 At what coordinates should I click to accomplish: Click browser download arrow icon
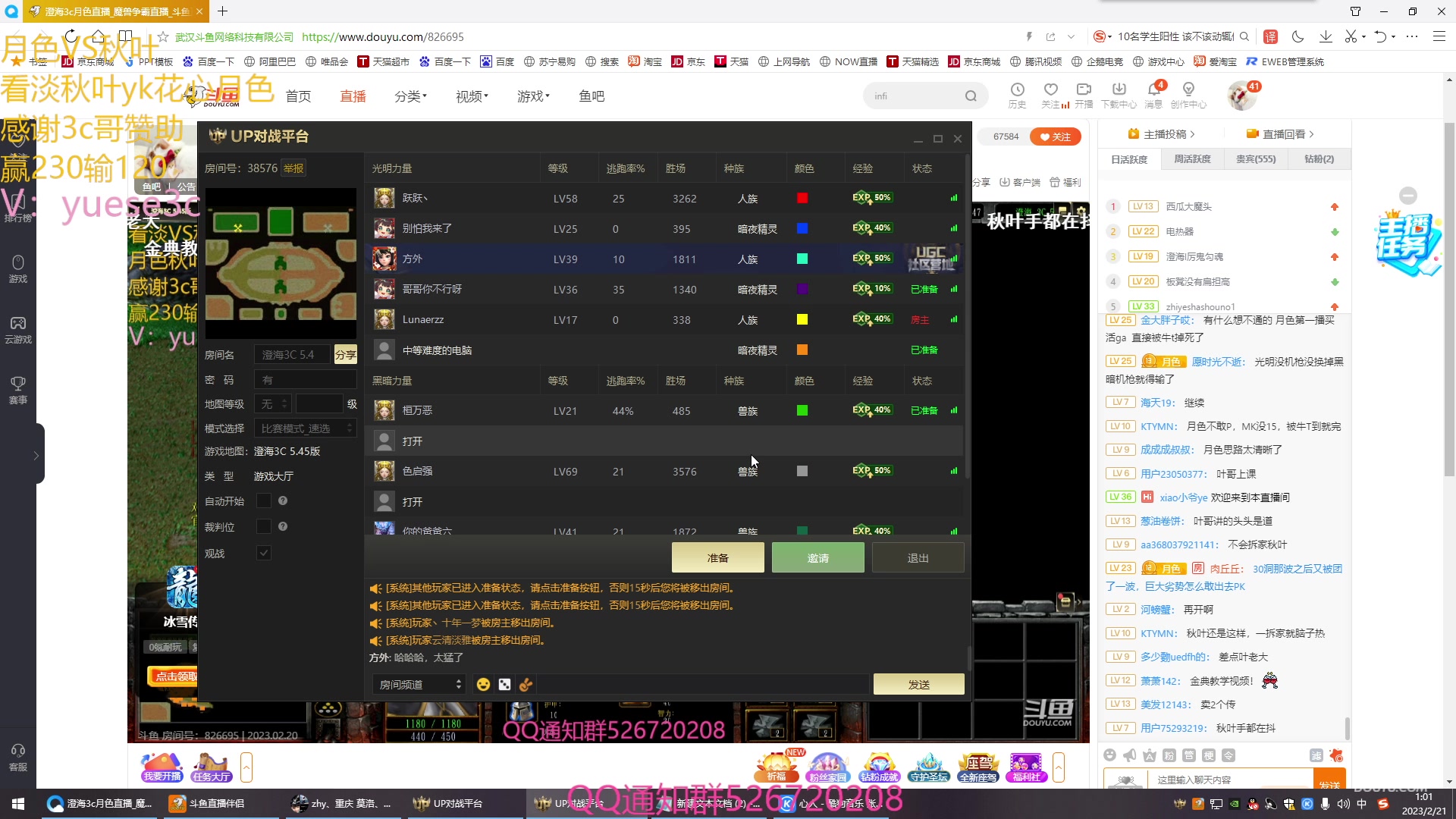click(1326, 36)
